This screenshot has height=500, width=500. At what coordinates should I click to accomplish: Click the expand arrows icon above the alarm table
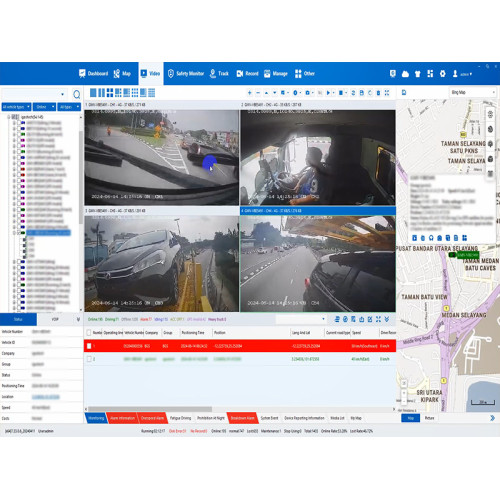[378, 319]
